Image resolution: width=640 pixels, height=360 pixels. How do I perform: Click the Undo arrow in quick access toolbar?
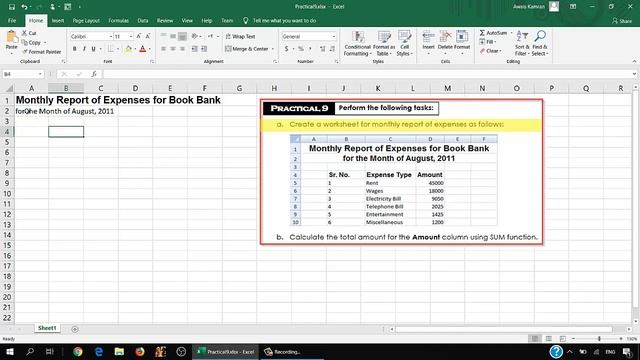(24, 7)
